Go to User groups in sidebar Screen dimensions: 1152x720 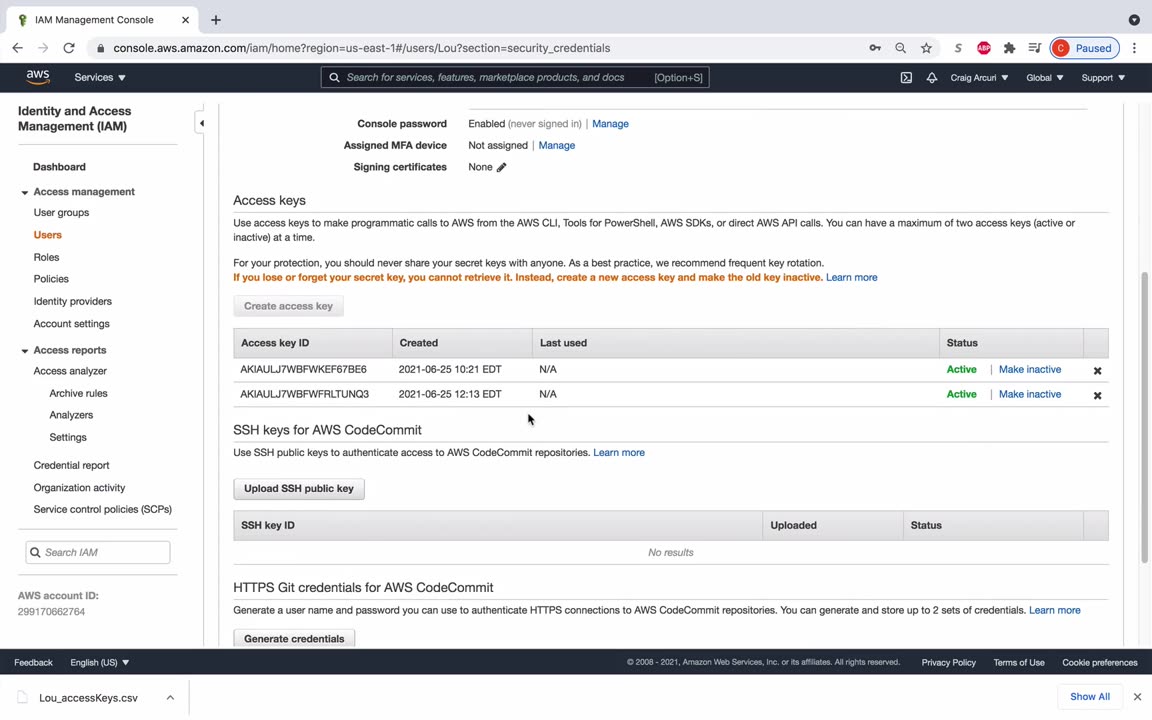pos(61,212)
